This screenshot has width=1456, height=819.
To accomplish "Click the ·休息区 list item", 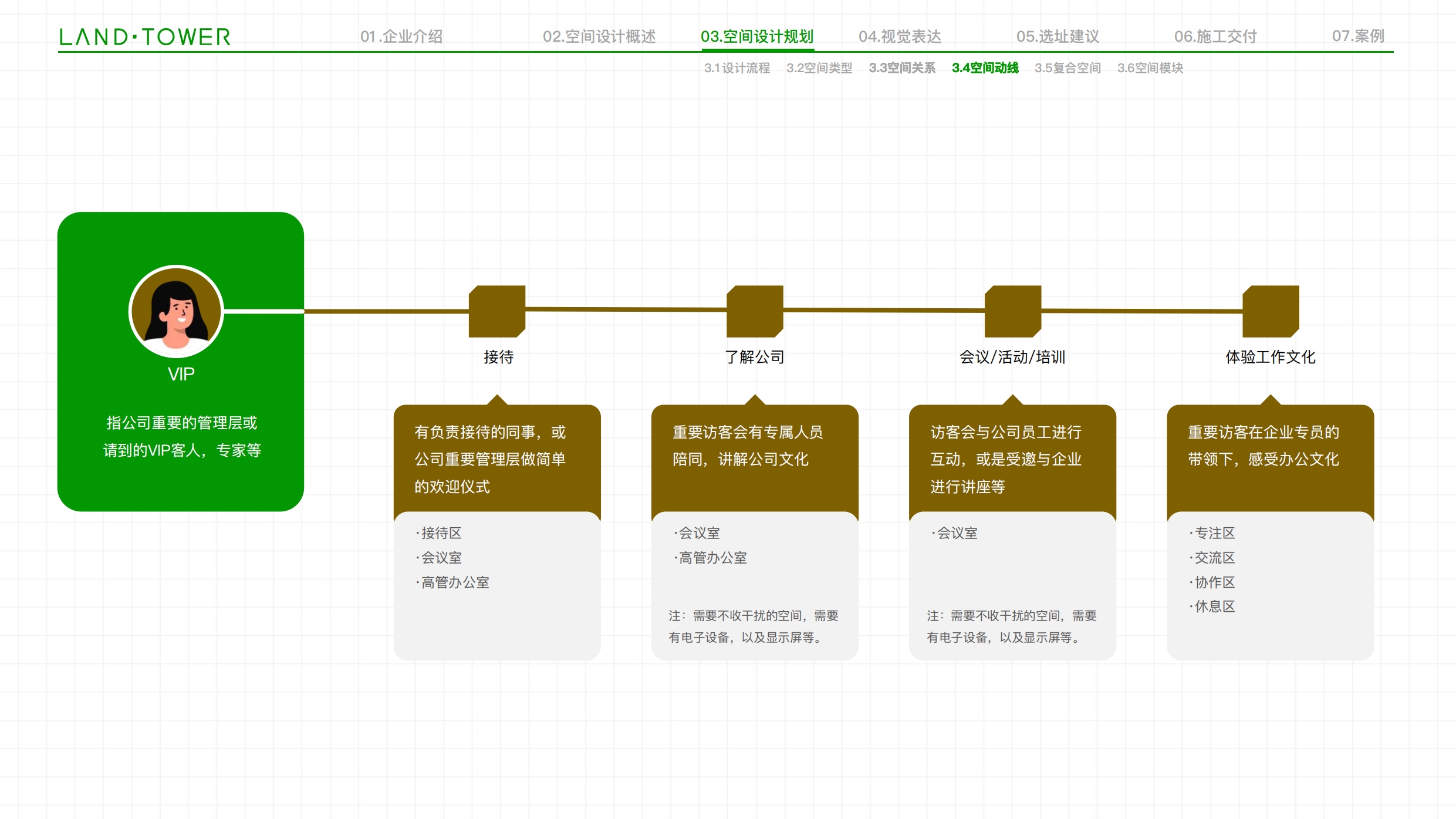I will pos(1212,606).
